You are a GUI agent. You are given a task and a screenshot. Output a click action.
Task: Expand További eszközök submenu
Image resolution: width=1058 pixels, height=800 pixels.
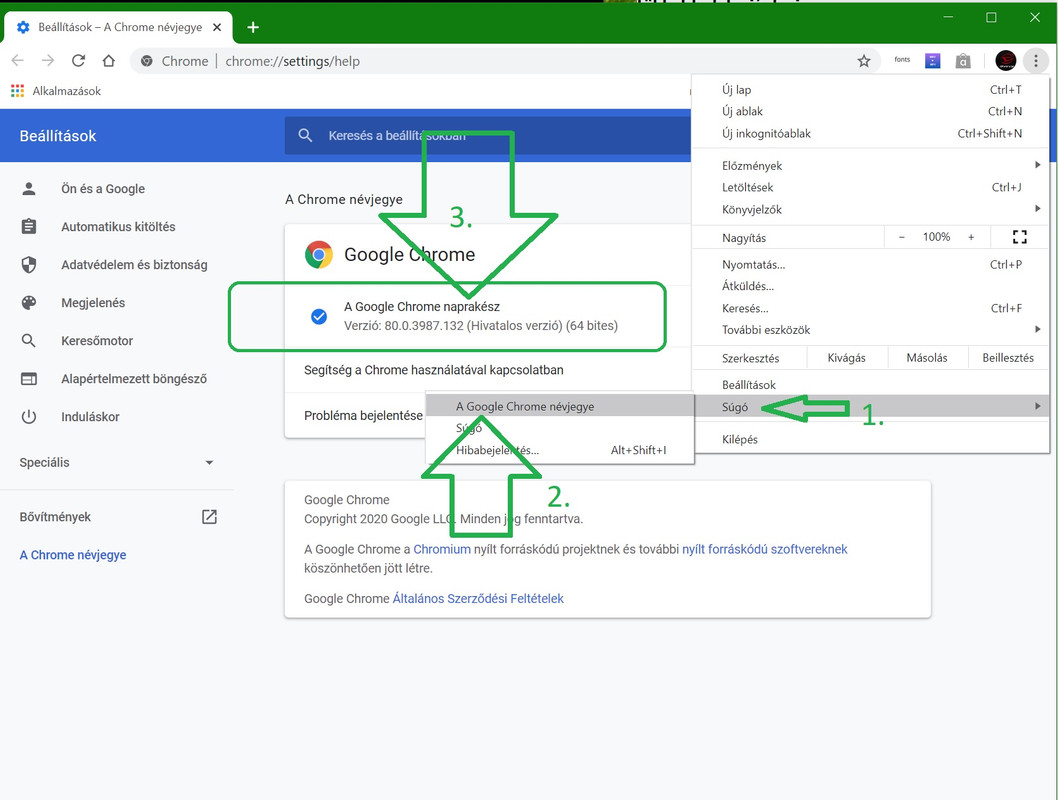click(870, 330)
